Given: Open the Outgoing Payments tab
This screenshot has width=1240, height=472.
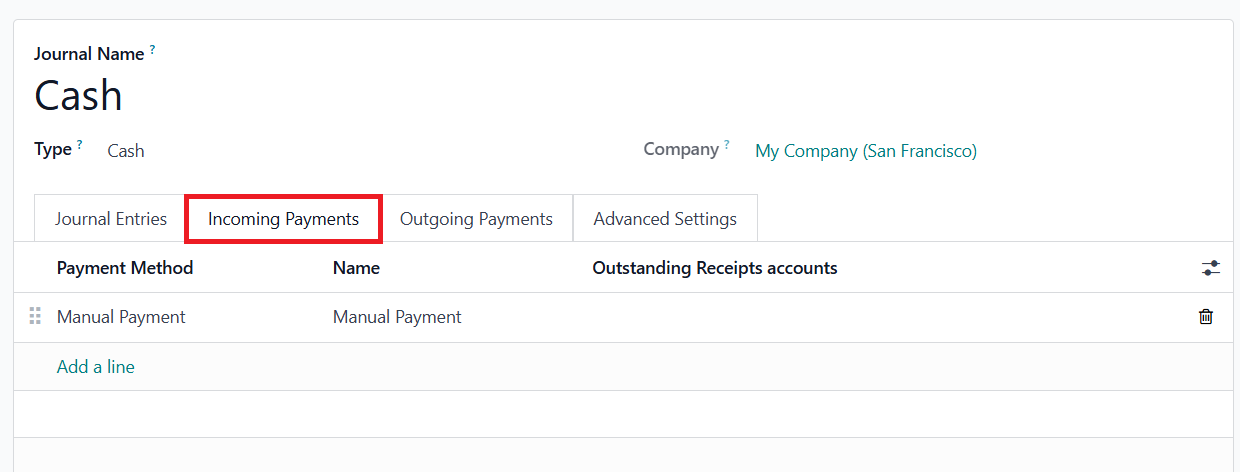Looking at the screenshot, I should point(476,219).
